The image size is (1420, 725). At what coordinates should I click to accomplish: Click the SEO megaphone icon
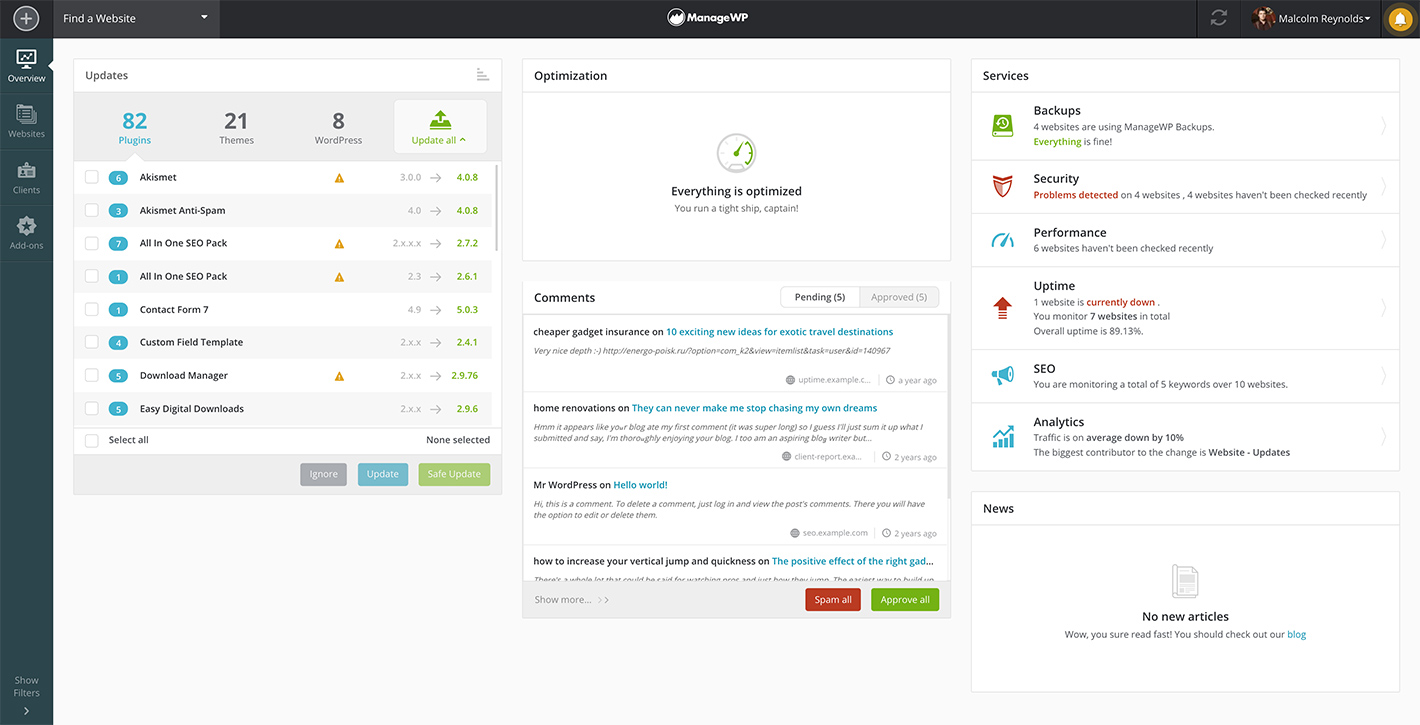click(x=1002, y=376)
